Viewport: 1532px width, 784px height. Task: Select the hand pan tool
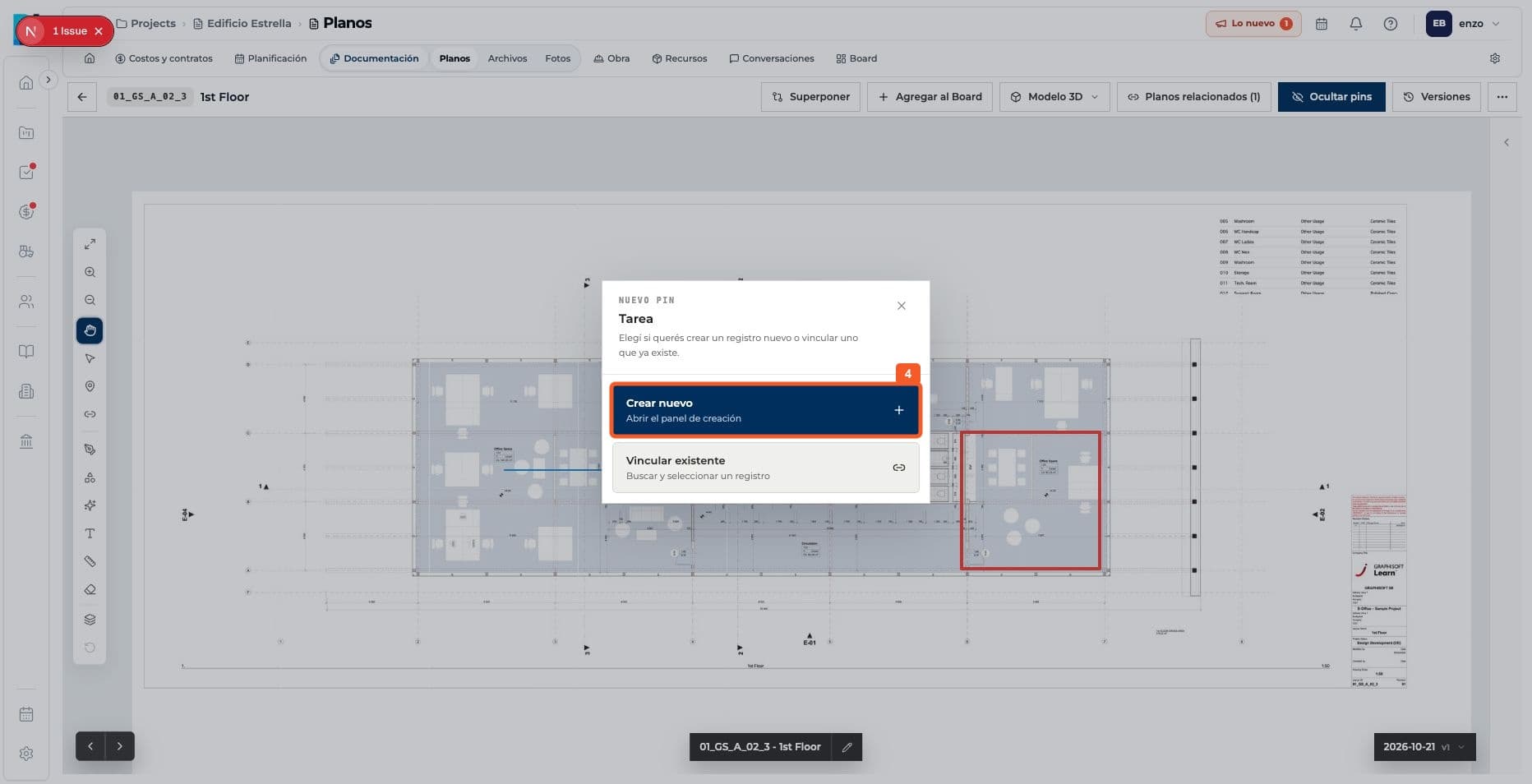pyautogui.click(x=90, y=330)
